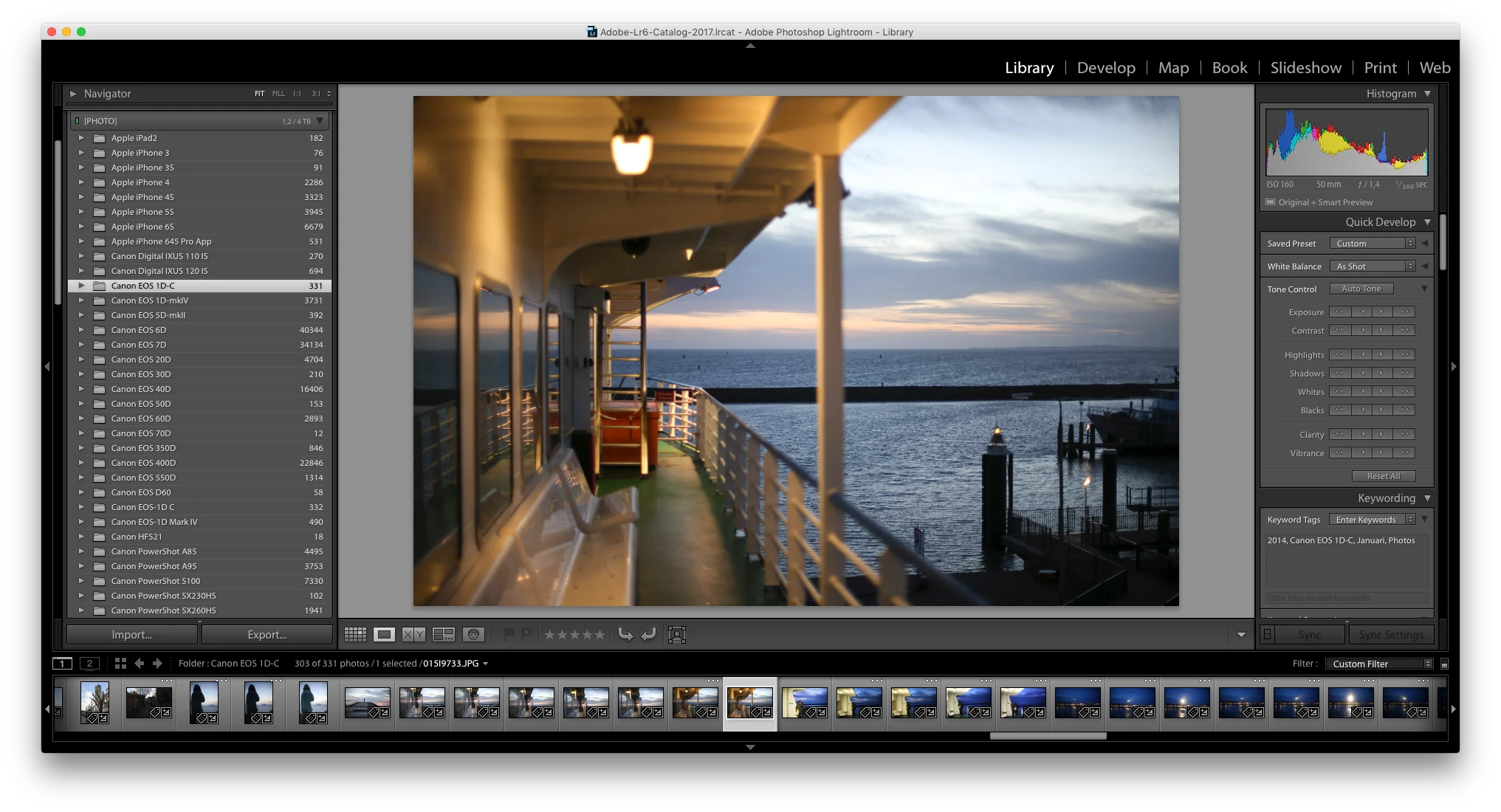Image resolution: width=1501 pixels, height=812 pixels.
Task: Toggle filter switch beside Custom Filter
Action: (1444, 664)
